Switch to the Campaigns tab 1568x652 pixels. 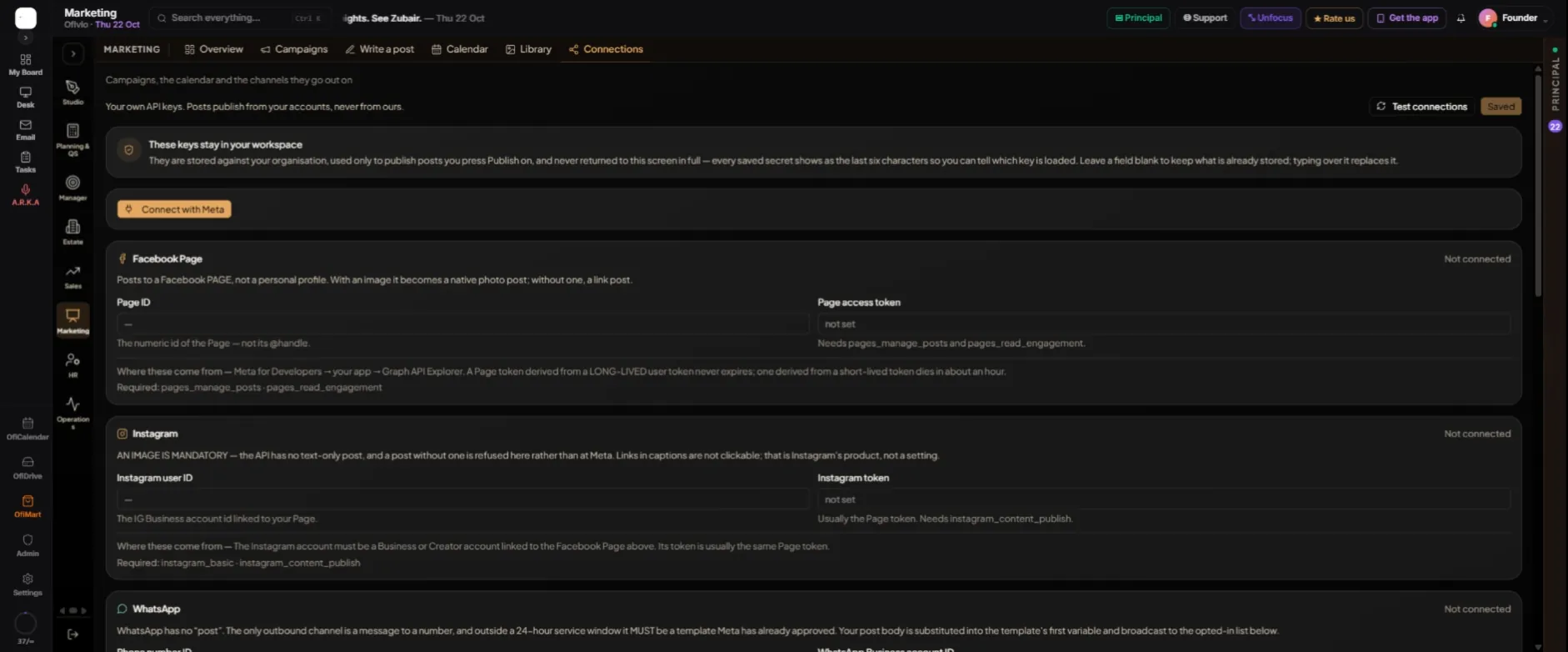(x=294, y=49)
